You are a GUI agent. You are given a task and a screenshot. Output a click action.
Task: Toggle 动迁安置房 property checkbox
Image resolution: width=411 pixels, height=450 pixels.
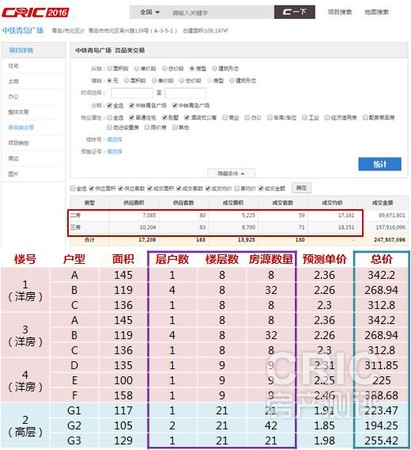point(110,127)
